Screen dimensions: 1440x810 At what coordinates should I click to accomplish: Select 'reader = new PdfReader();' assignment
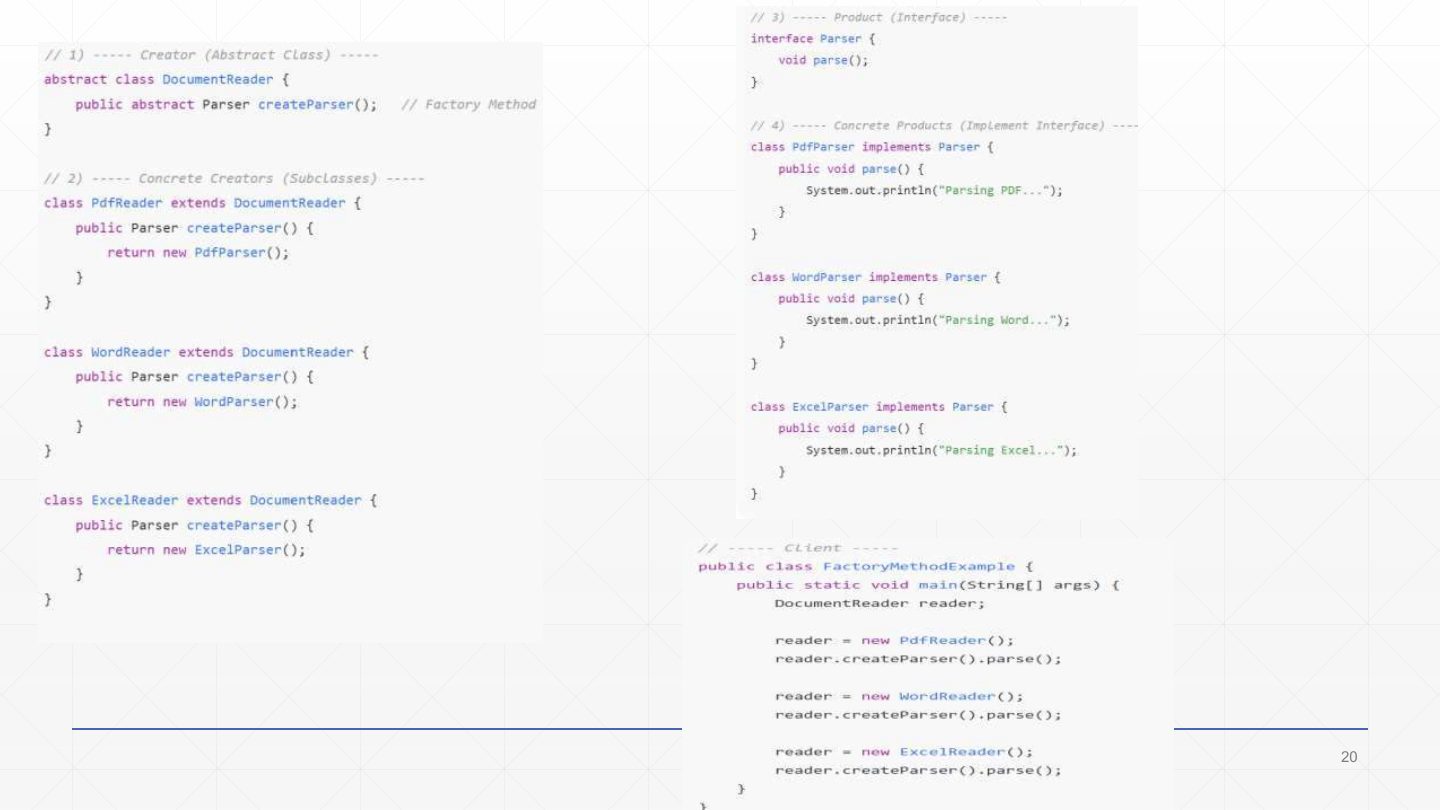pos(895,640)
